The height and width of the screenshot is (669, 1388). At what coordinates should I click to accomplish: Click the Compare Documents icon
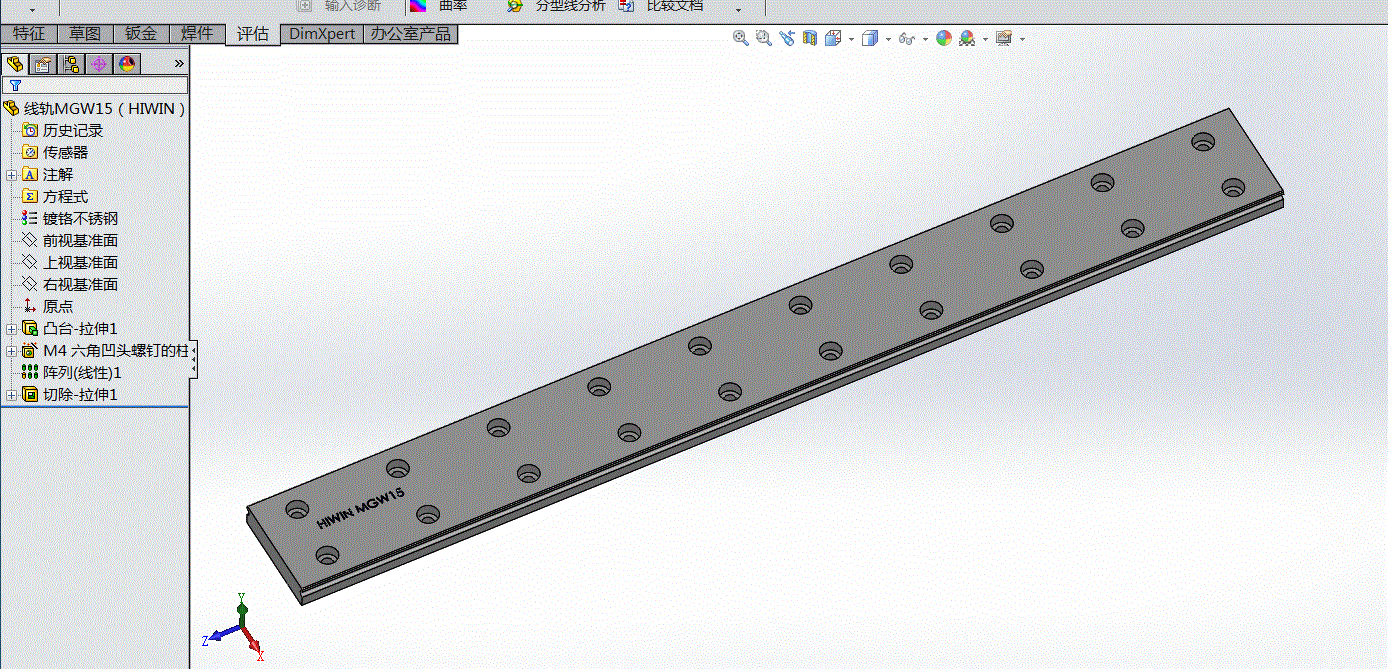coord(626,6)
